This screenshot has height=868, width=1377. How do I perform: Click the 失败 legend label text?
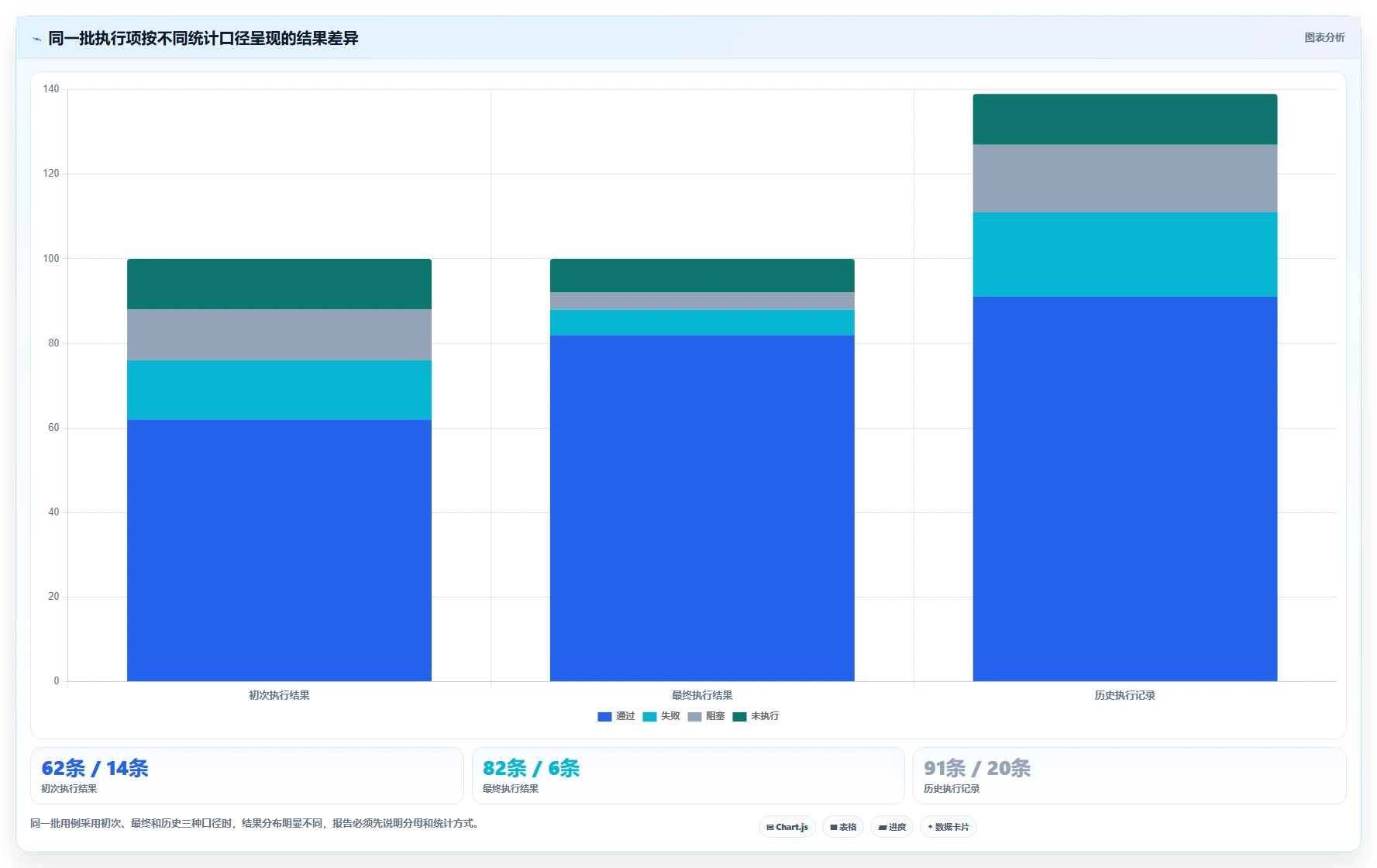(670, 716)
